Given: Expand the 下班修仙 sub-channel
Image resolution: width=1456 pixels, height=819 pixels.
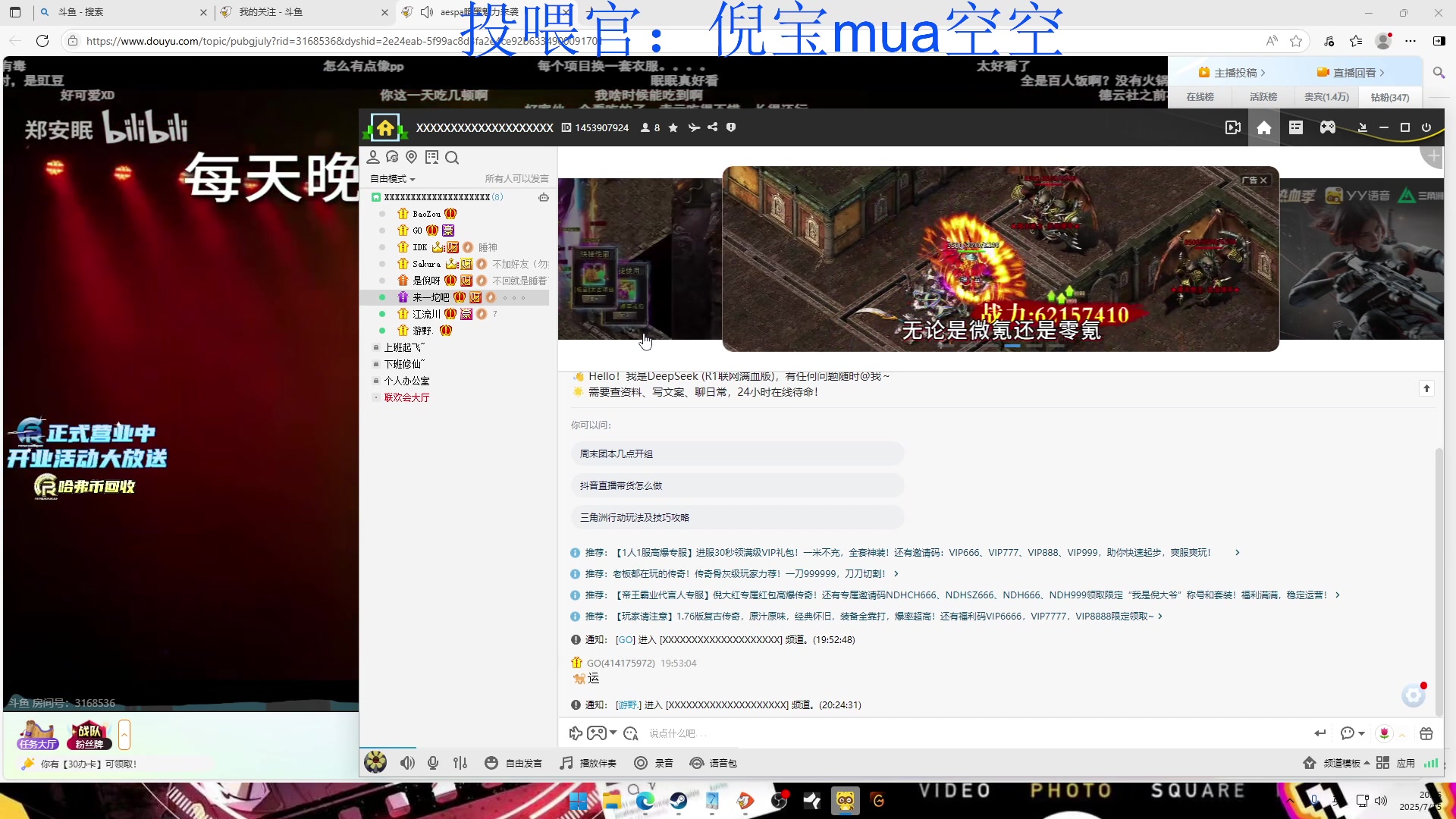Looking at the screenshot, I should coord(403,364).
